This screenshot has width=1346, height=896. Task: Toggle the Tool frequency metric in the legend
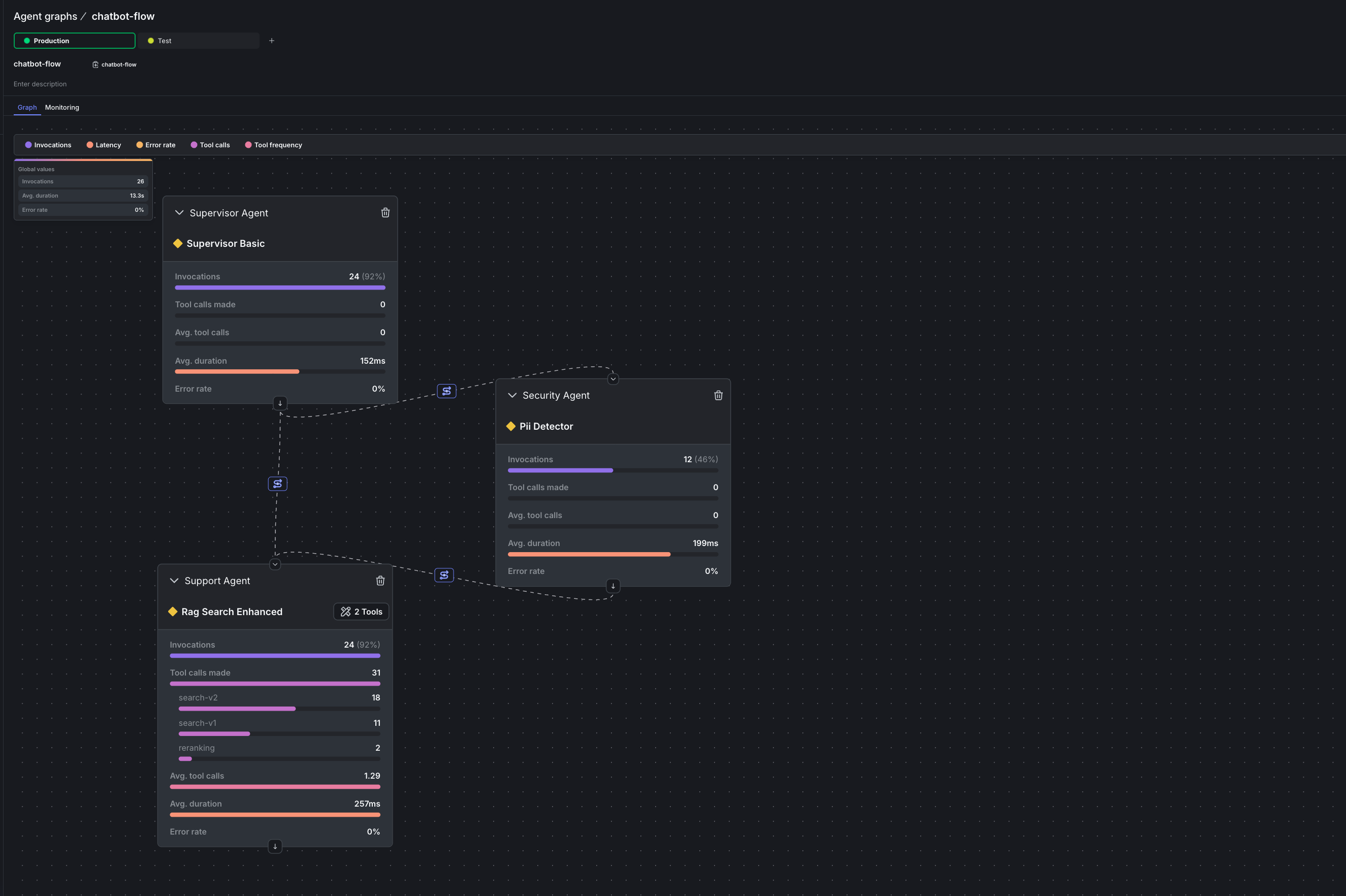[x=273, y=145]
